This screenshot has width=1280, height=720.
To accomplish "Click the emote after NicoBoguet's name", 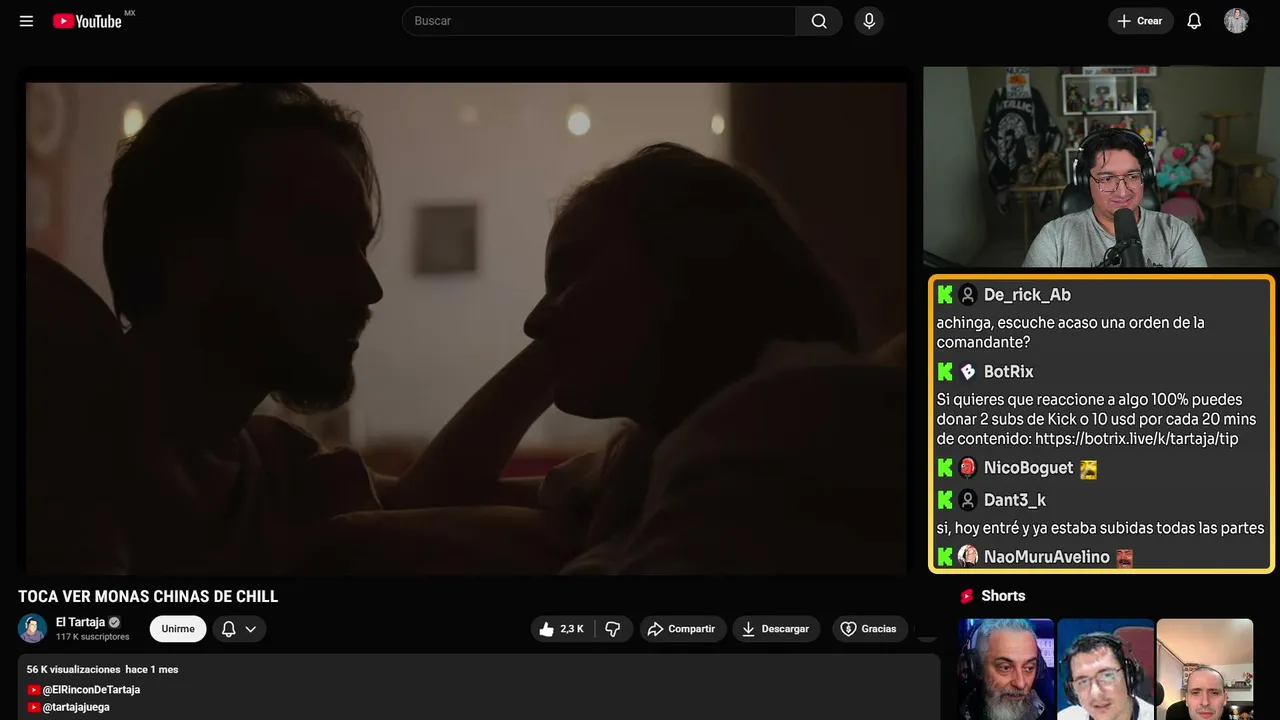I will coord(1088,469).
